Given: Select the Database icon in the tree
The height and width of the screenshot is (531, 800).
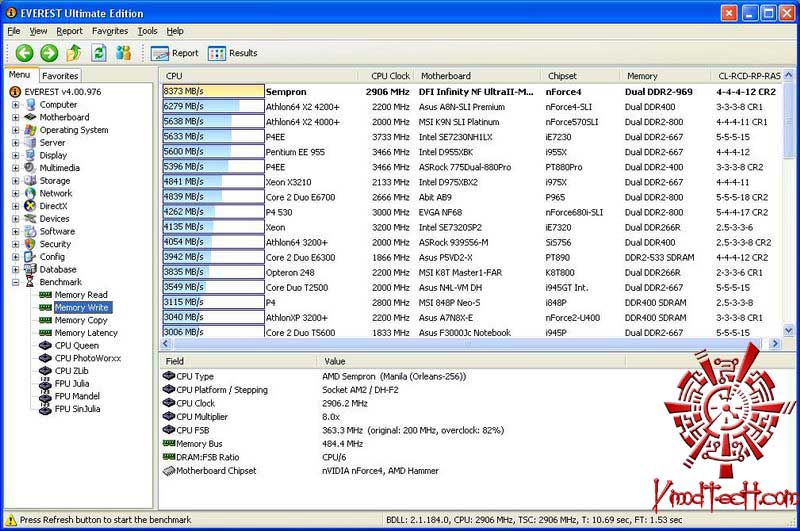Looking at the screenshot, I should tap(31, 269).
